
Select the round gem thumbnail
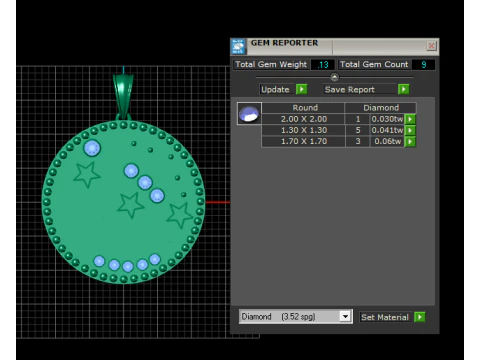coord(249,114)
